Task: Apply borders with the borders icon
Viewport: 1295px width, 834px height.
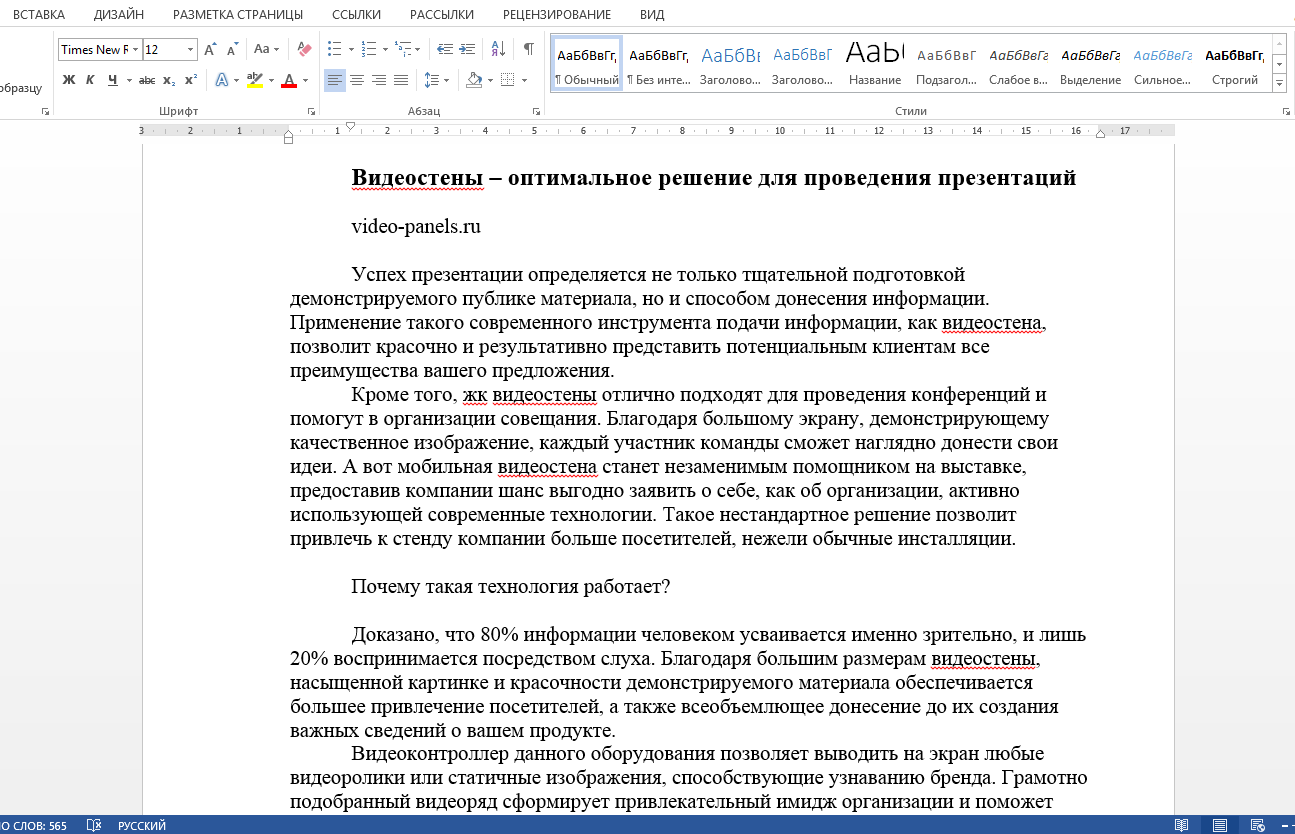Action: pyautogui.click(x=507, y=80)
